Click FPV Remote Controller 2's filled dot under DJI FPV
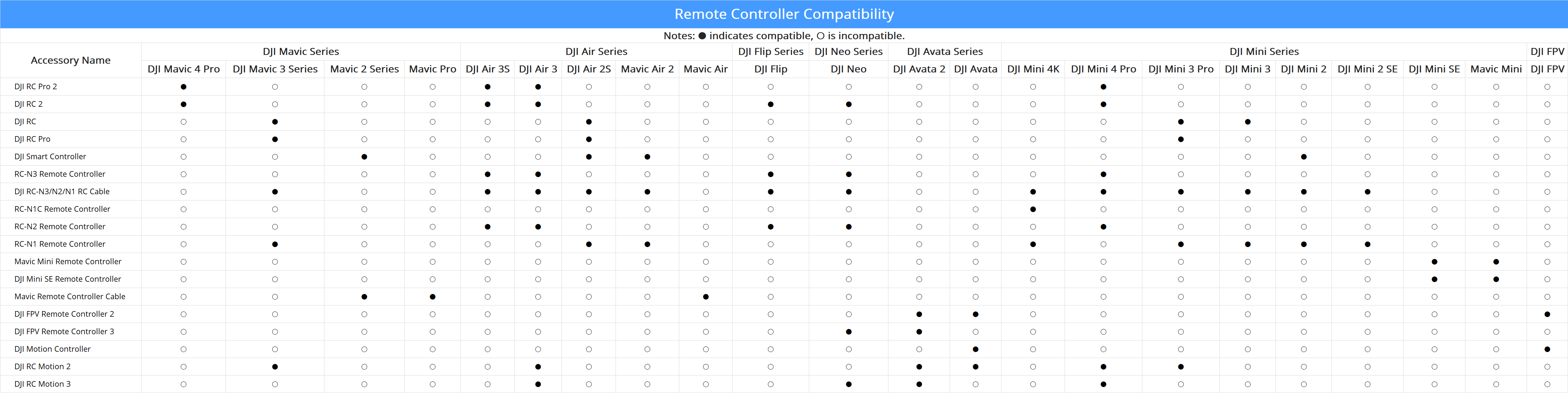This screenshot has height=393, width=1568. coord(1547,315)
